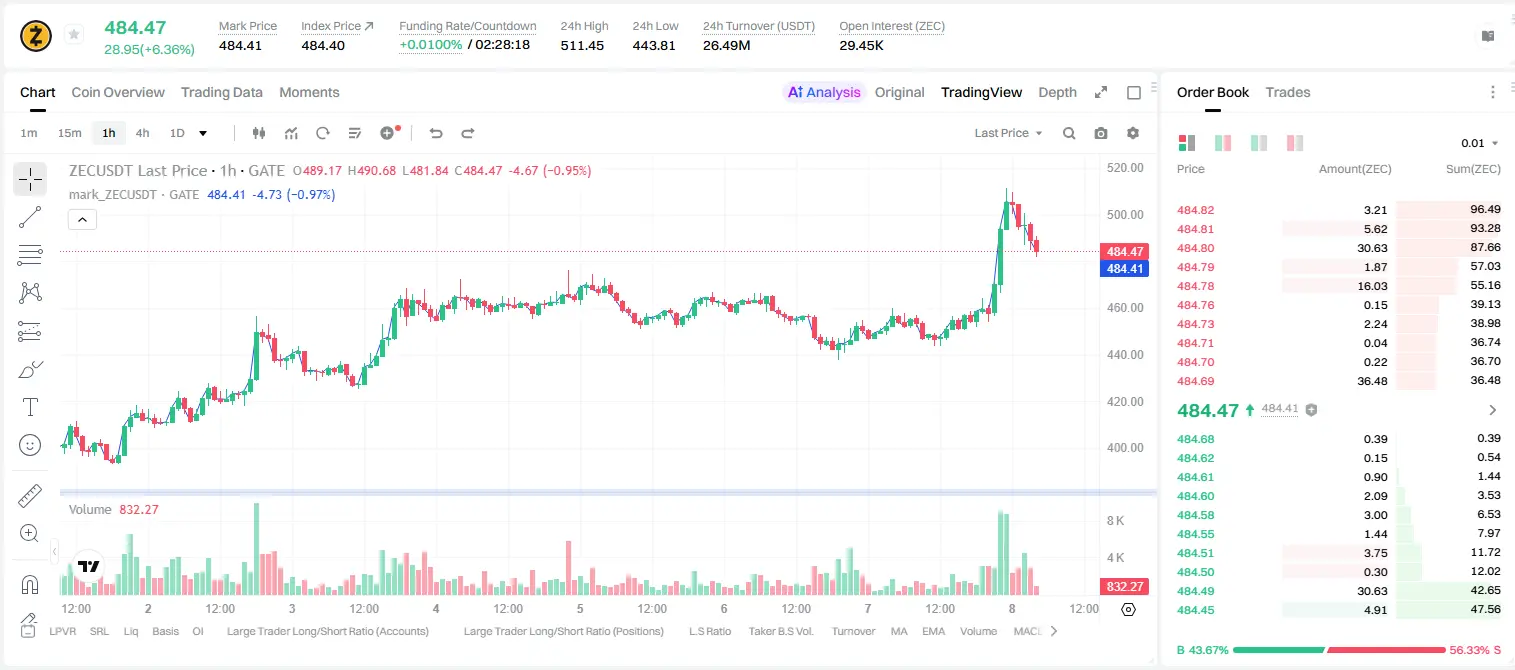Select the Text annotation tool
1515x670 pixels.
click(30, 407)
